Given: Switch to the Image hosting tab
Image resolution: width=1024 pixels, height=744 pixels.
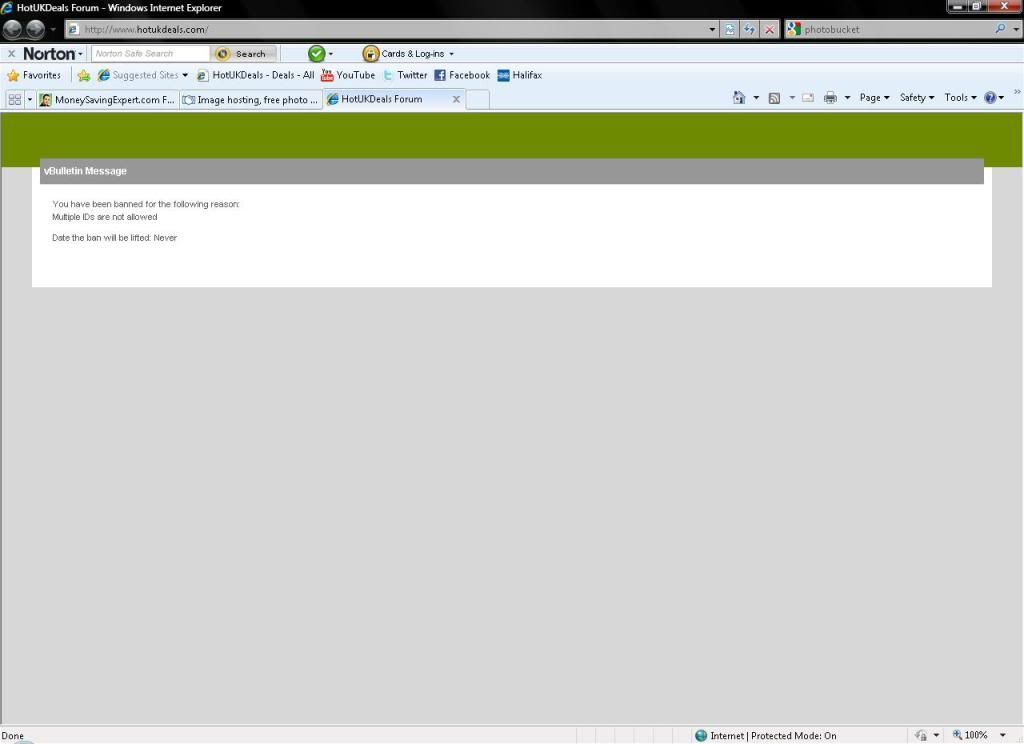Looking at the screenshot, I should point(250,99).
